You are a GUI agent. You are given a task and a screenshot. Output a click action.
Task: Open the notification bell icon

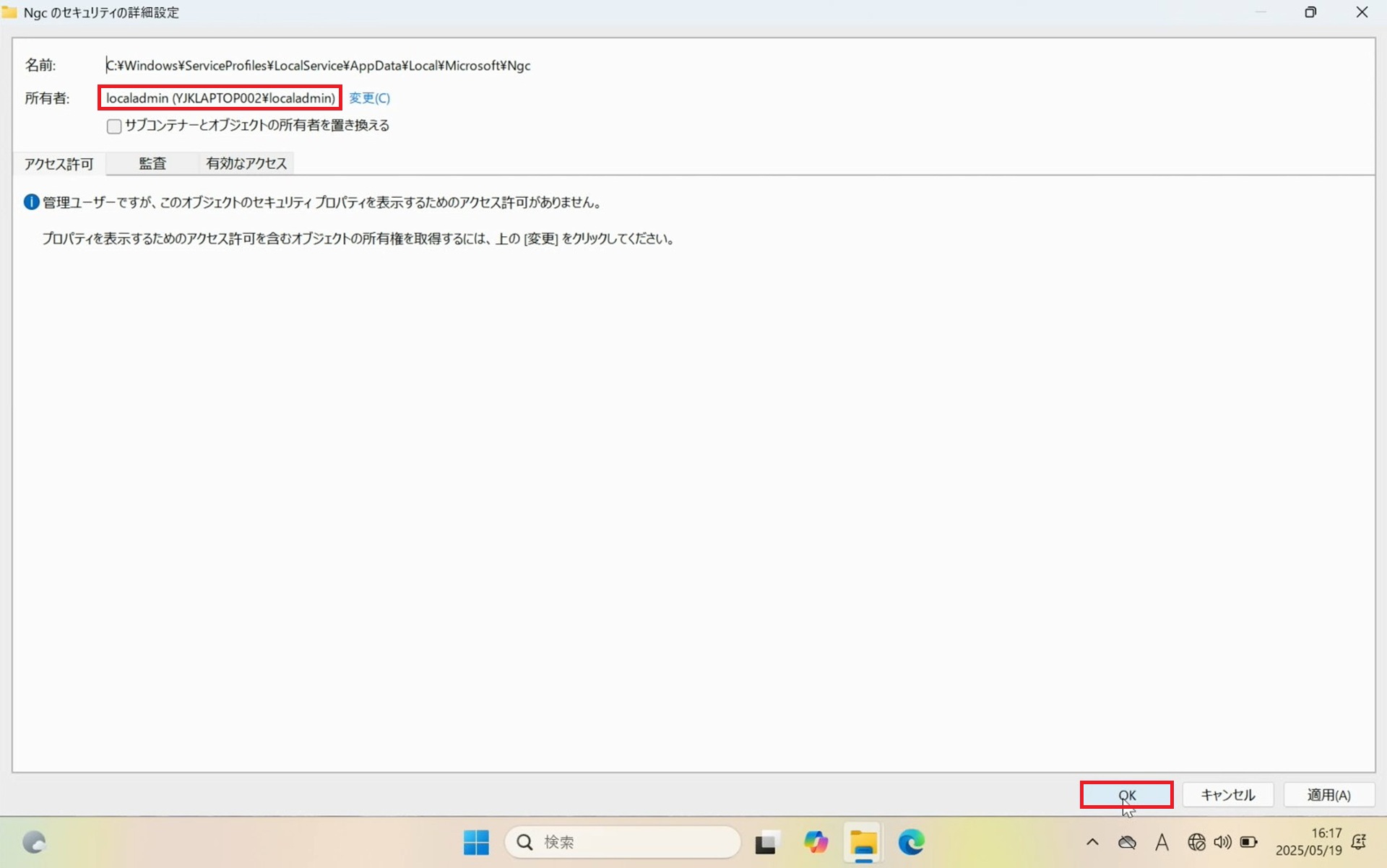(1359, 842)
